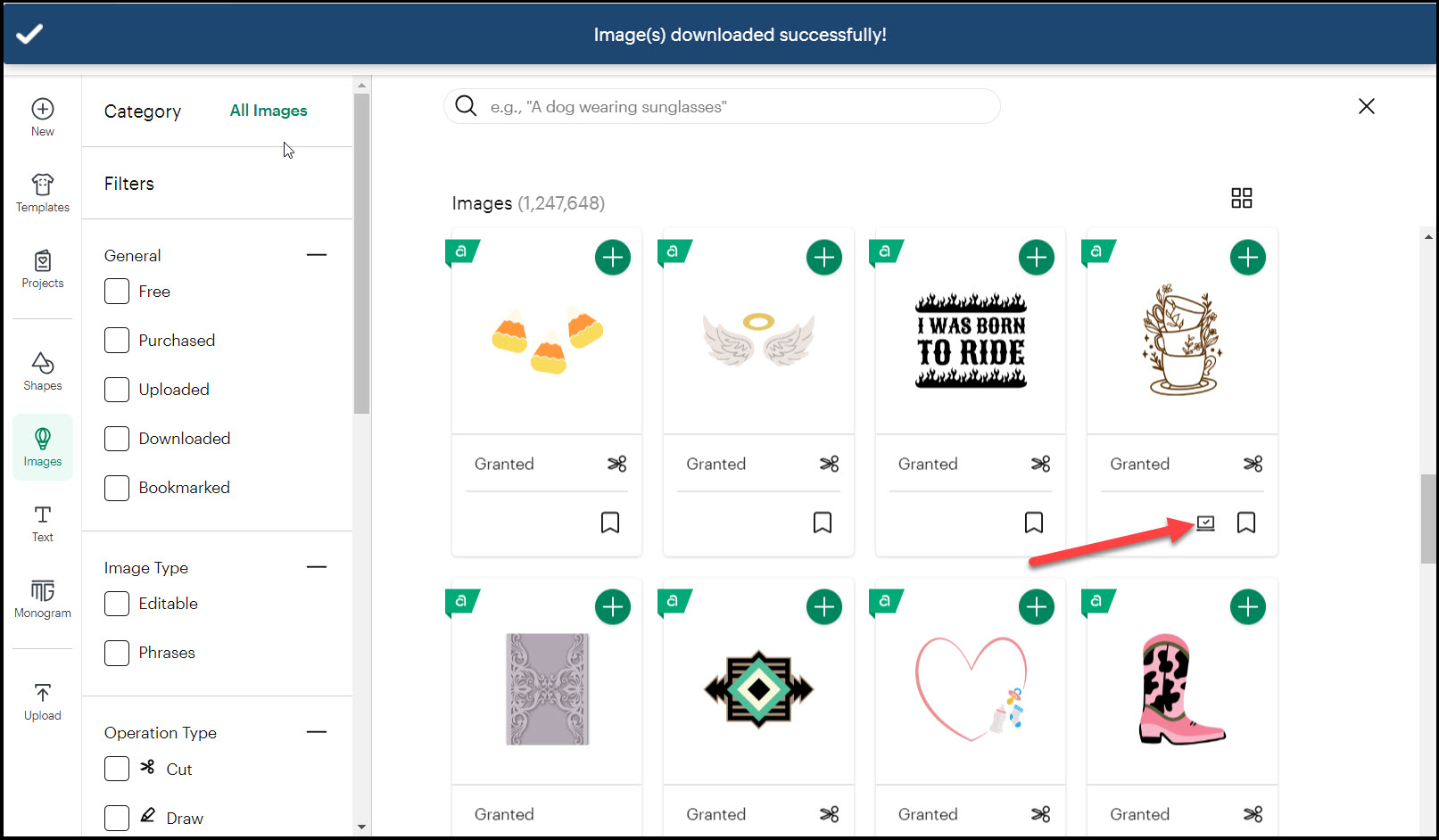Bookmark the angel wings image
Viewport: 1439px width, 840px height.
(x=822, y=523)
